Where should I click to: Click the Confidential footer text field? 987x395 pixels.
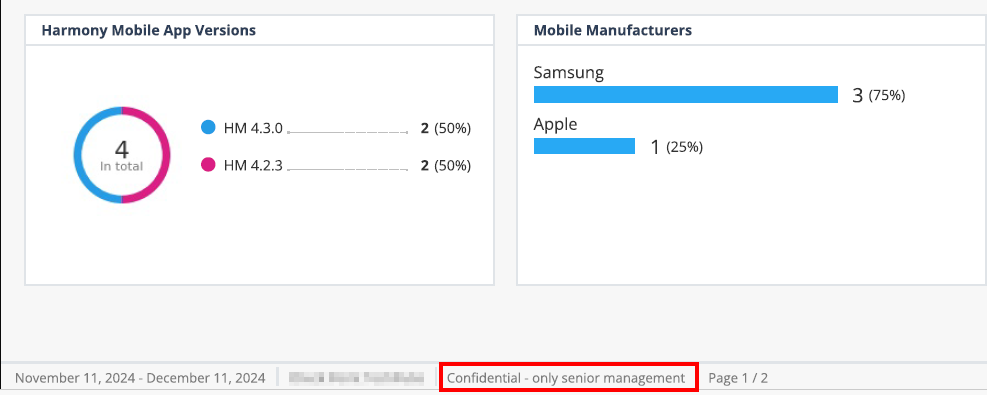point(568,377)
